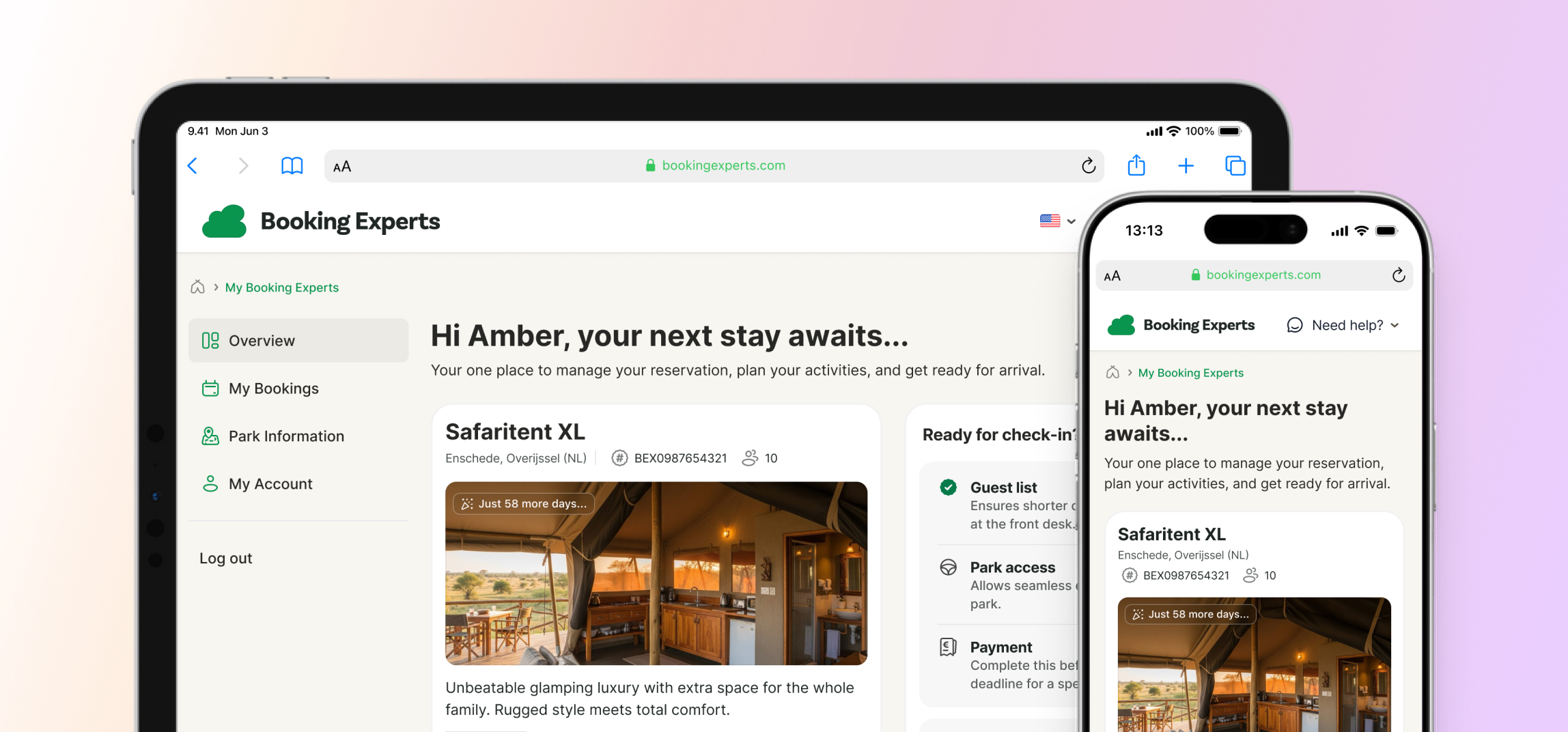This screenshot has width=1568, height=732.
Task: Open the Safaritent XL photo on tablet
Action: [656, 573]
